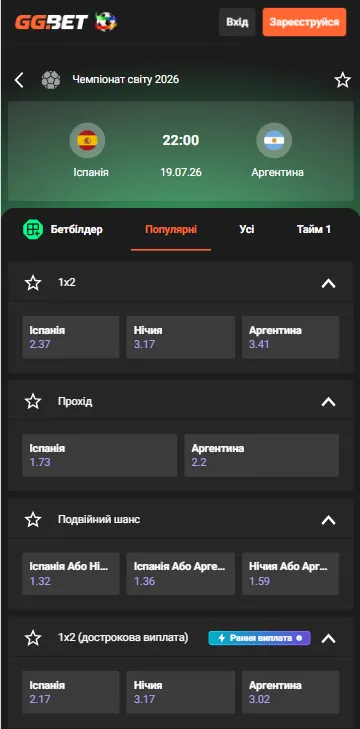Collapse the Прохід section chevron
Viewport: 360px width, 729px height.
point(328,401)
